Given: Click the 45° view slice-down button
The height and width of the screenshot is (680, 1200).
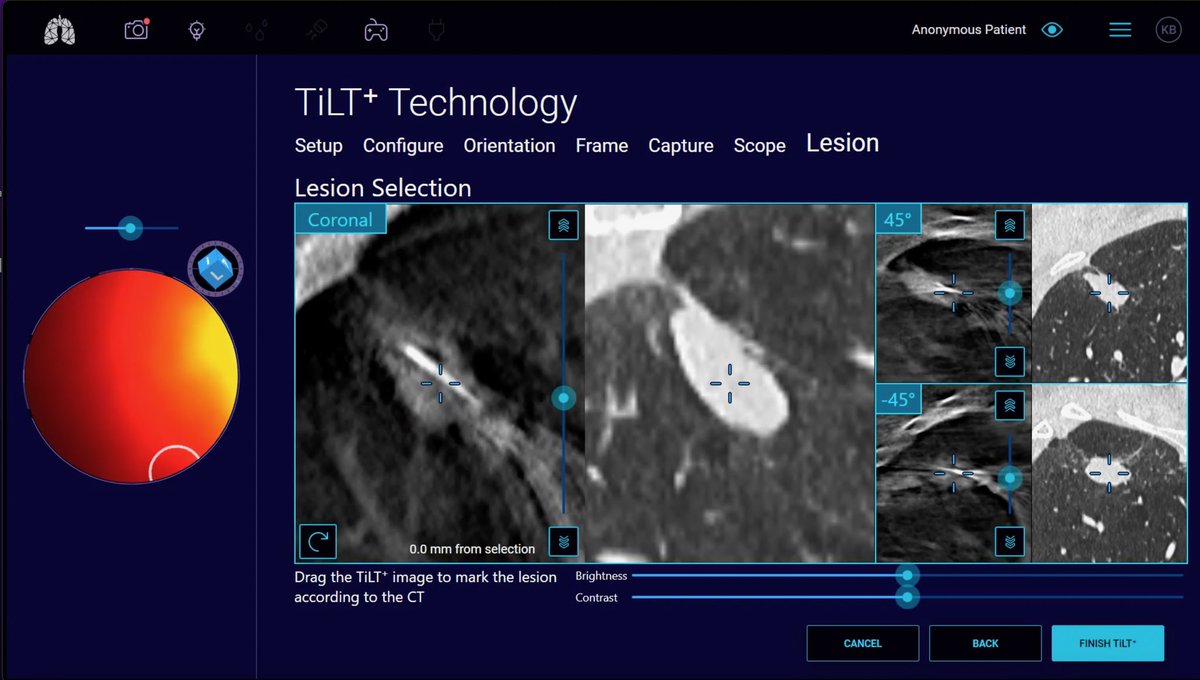Looking at the screenshot, I should click(1010, 360).
